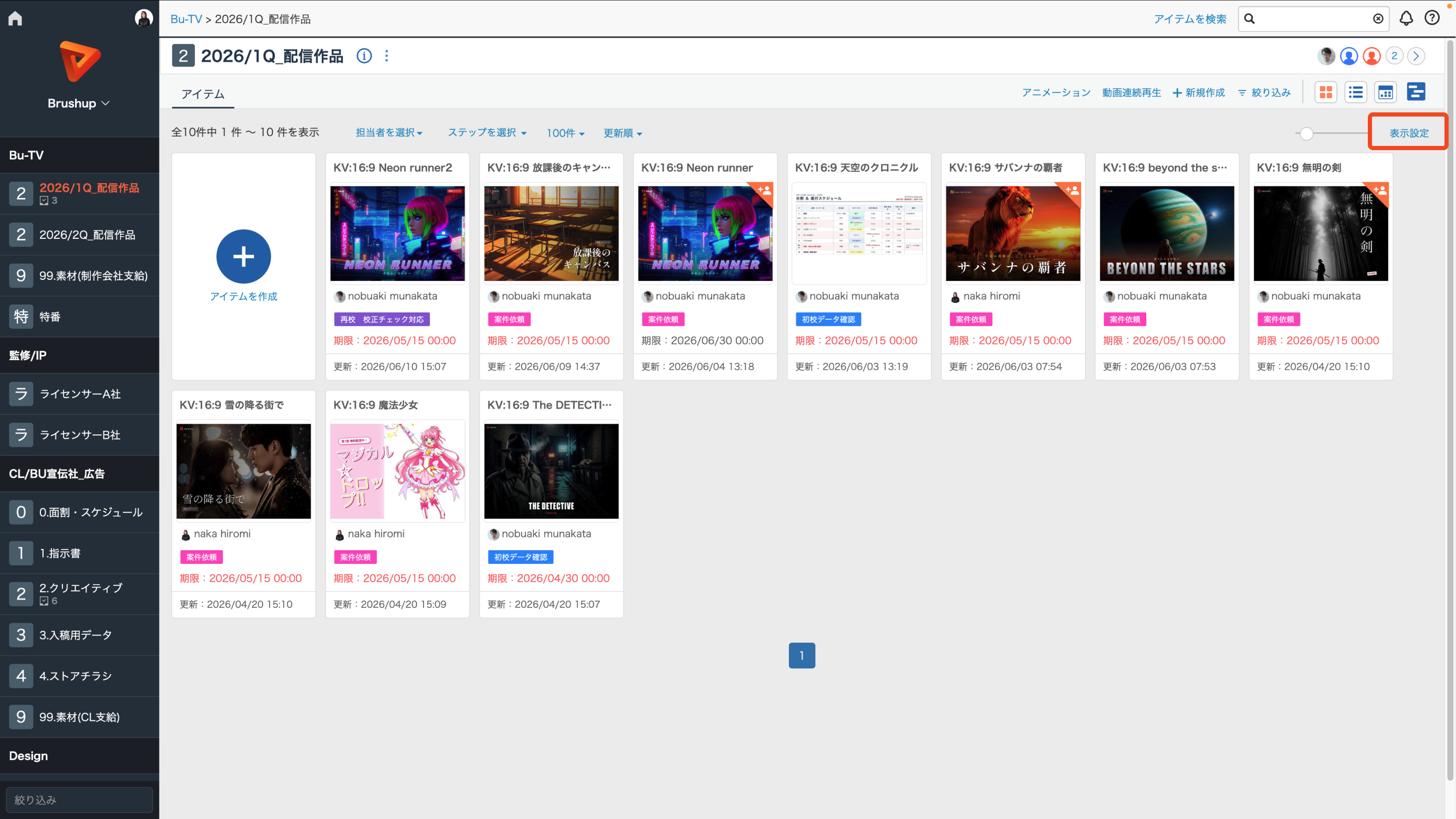The image size is (1456, 819).
Task: Open the three-dot project menu
Action: tap(387, 56)
